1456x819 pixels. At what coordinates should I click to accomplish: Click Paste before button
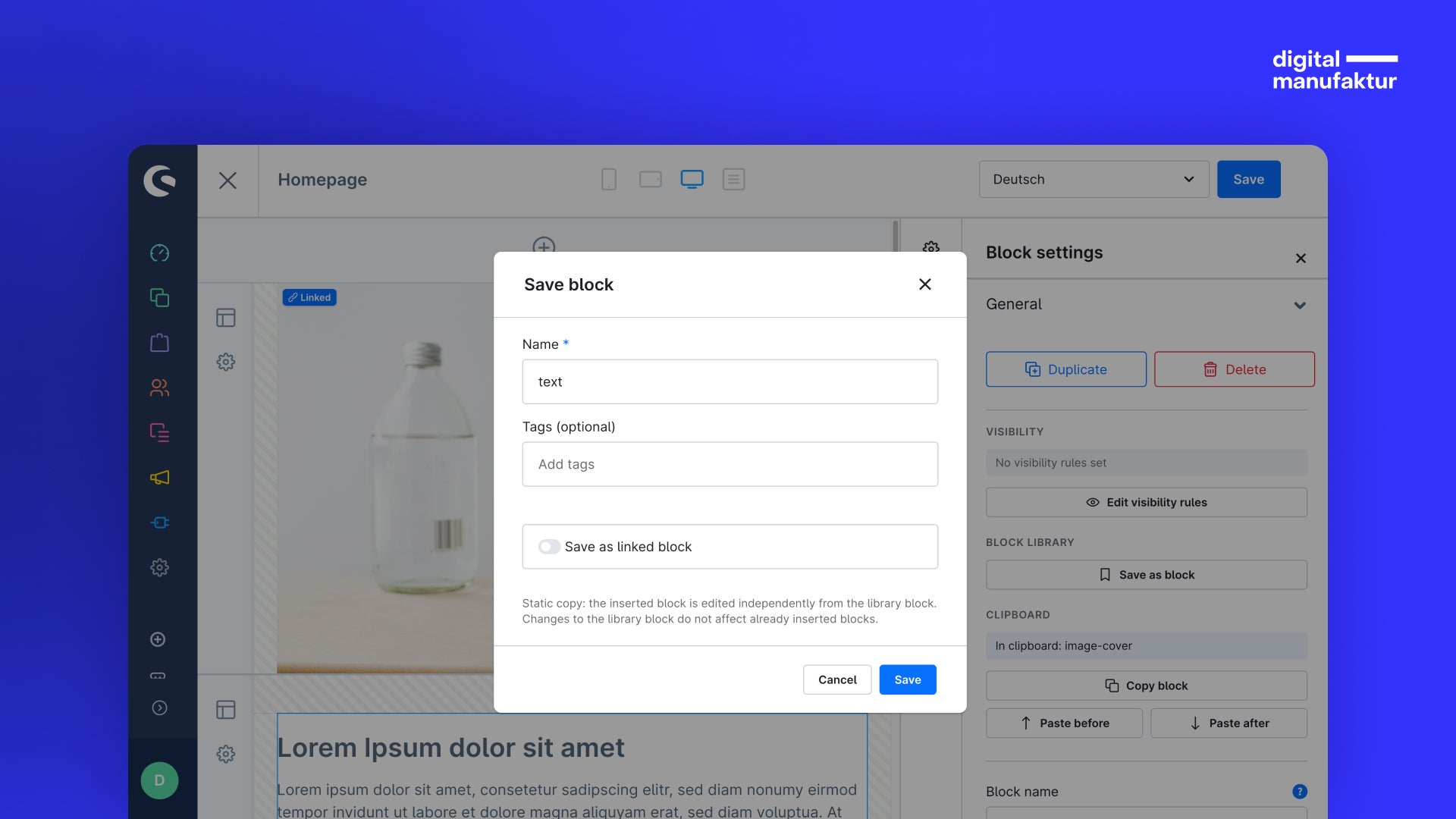click(x=1064, y=723)
